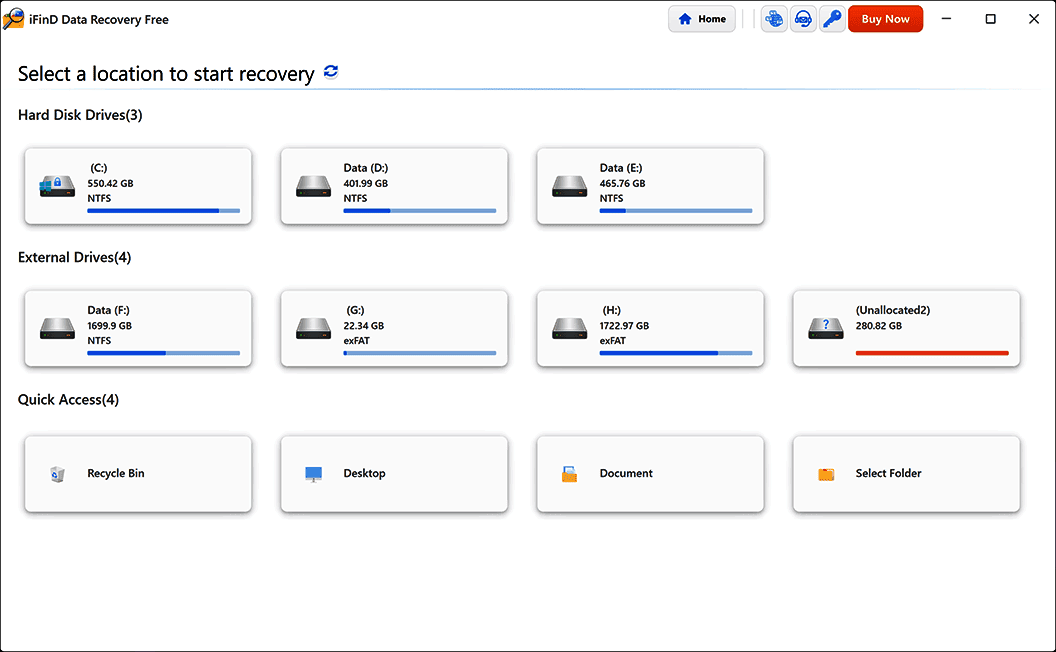
Task: Click the Document folder icon
Action: pyautogui.click(x=570, y=474)
